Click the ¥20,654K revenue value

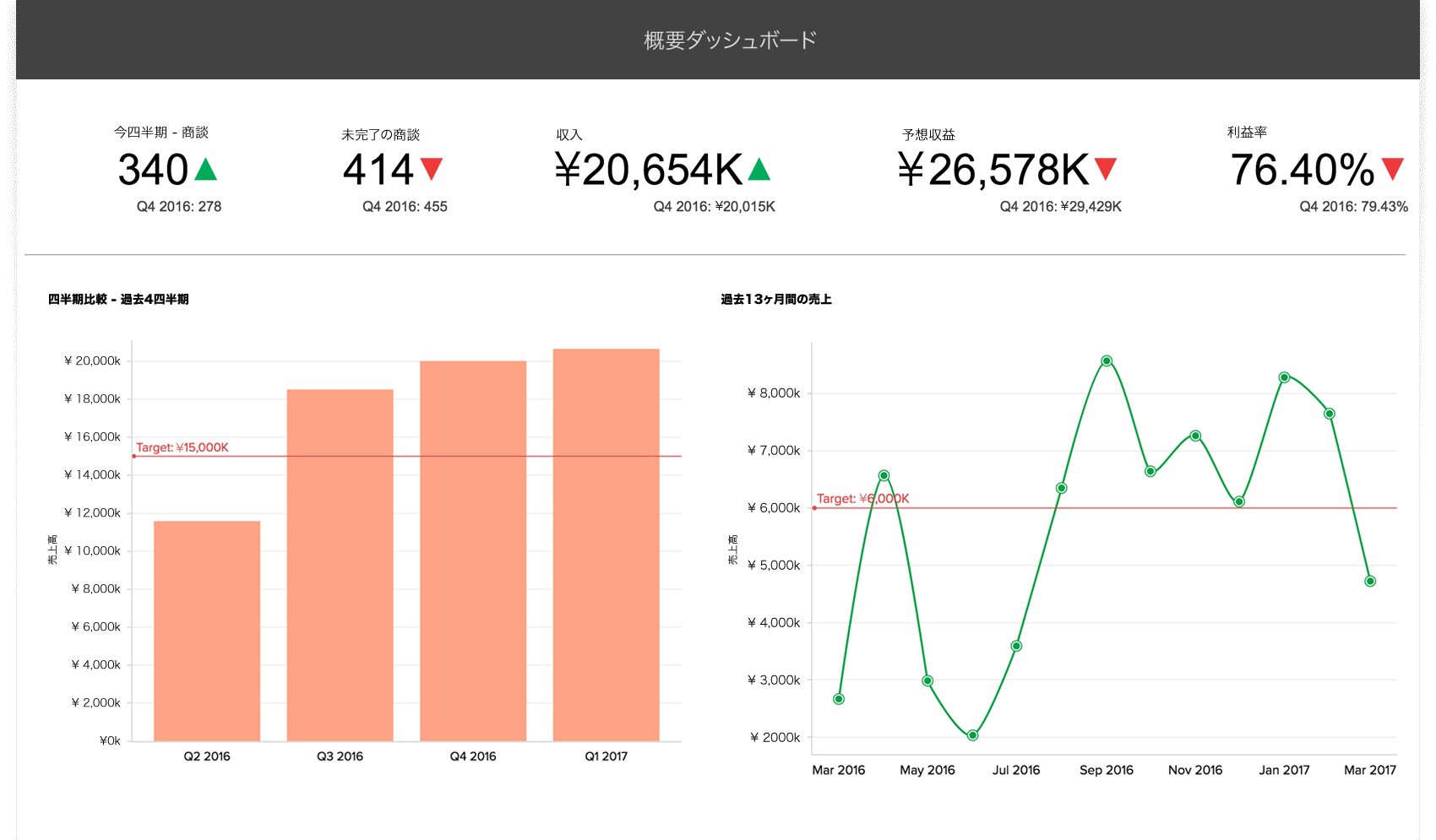tap(649, 170)
